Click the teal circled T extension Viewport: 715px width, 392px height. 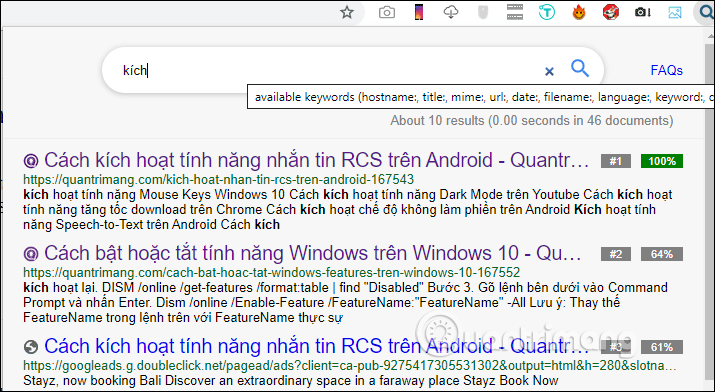click(x=547, y=12)
